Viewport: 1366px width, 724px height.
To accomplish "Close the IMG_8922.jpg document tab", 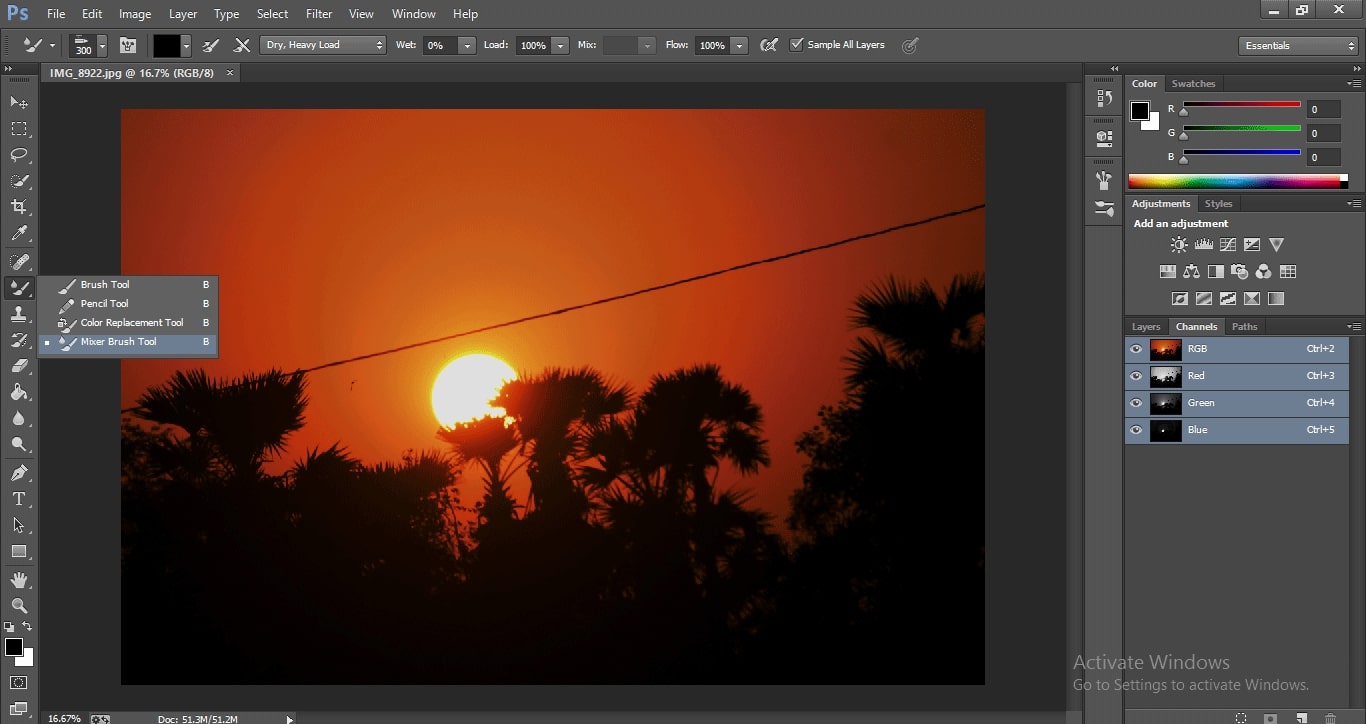I will [x=230, y=73].
